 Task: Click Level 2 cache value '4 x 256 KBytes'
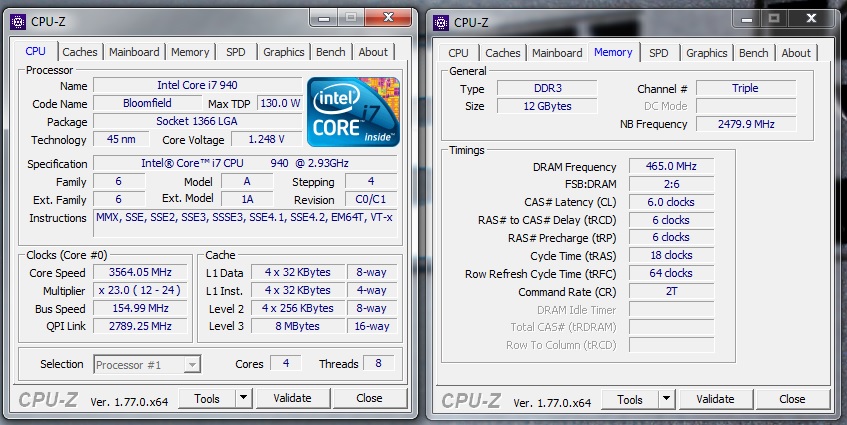pyautogui.click(x=298, y=308)
